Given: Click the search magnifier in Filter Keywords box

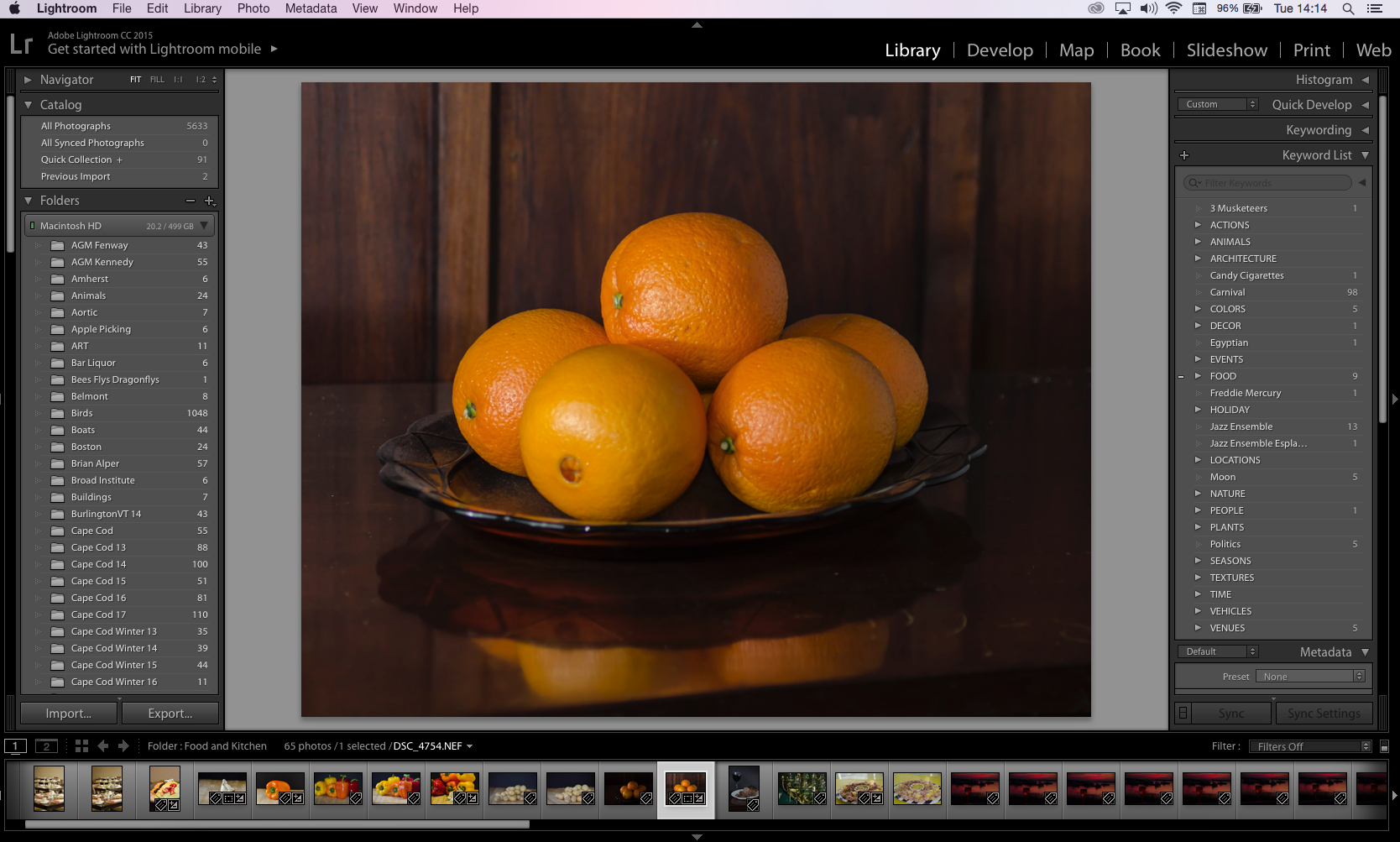Looking at the screenshot, I should tap(1194, 183).
